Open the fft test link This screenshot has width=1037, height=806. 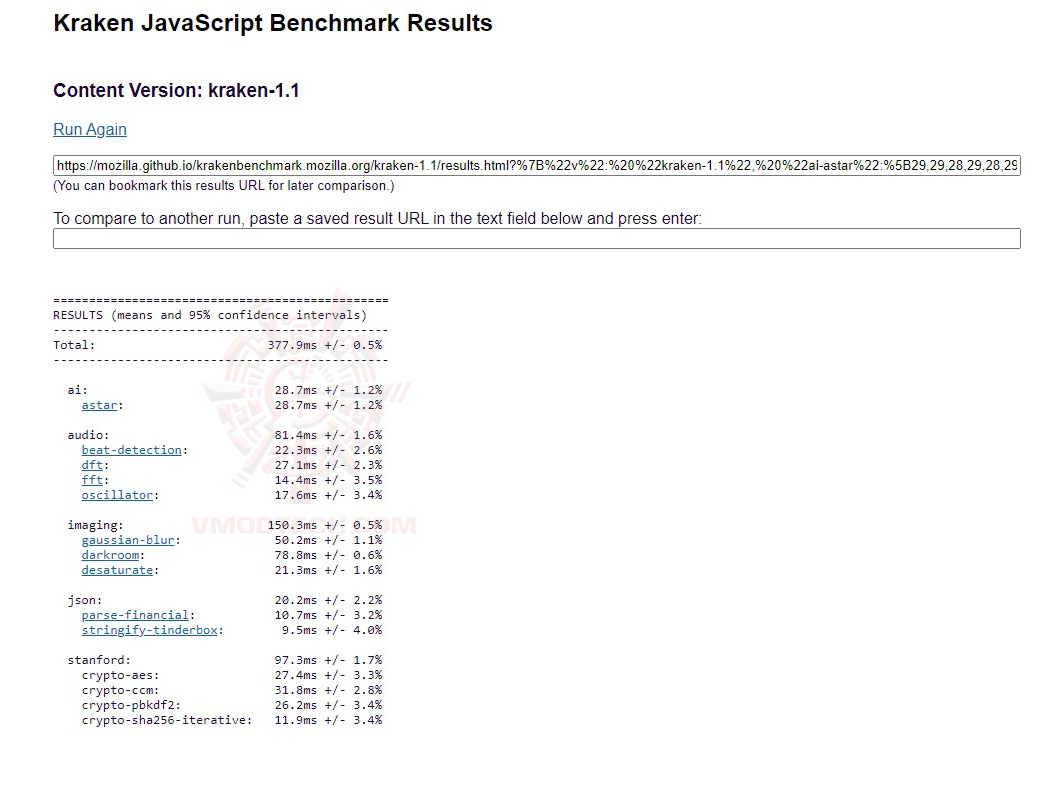click(x=93, y=480)
